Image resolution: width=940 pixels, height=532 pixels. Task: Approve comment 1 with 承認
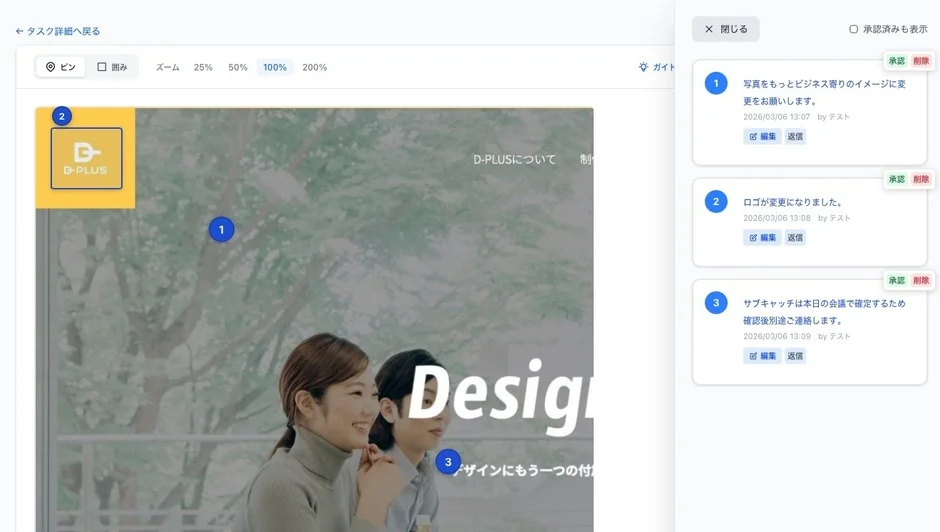click(x=897, y=61)
